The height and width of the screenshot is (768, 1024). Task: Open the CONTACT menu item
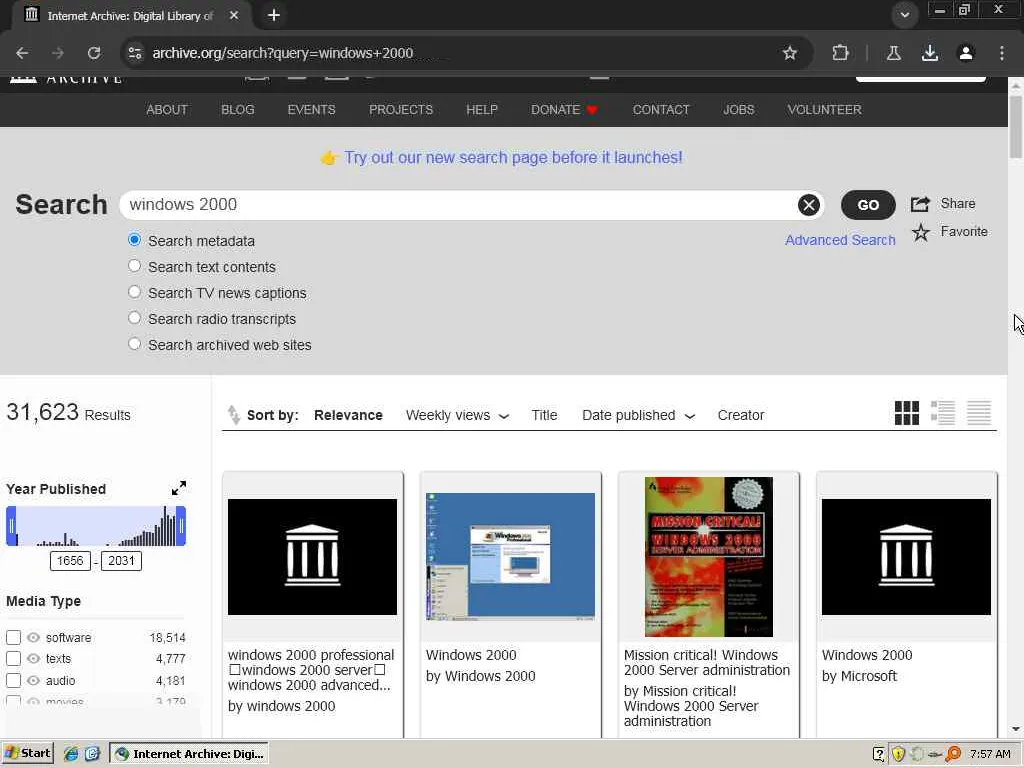[x=661, y=110]
